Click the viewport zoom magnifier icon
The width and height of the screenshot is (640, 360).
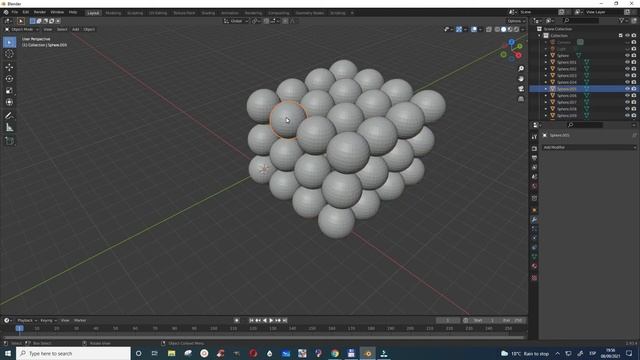pyautogui.click(x=521, y=69)
